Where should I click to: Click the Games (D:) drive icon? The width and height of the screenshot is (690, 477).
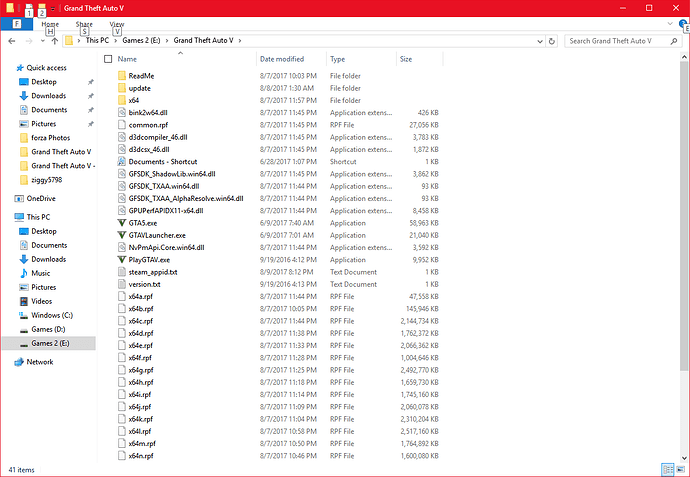pos(24,330)
